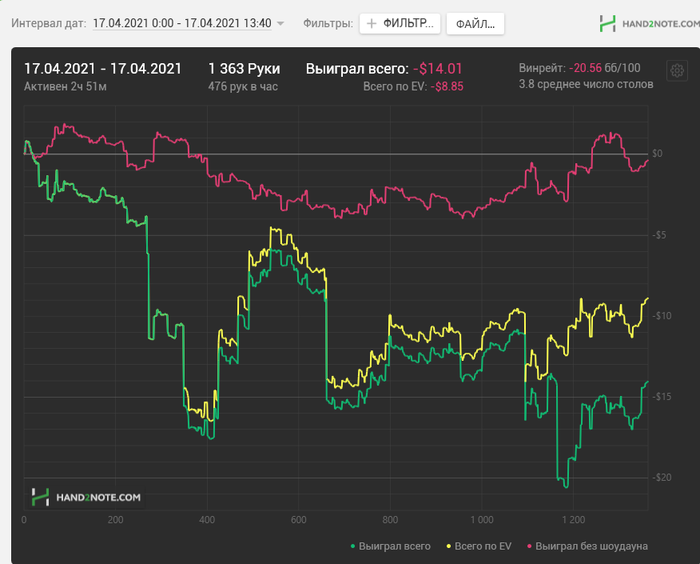Click the -$8.85 EV total value
This screenshot has height=564, width=700.
tap(447, 86)
